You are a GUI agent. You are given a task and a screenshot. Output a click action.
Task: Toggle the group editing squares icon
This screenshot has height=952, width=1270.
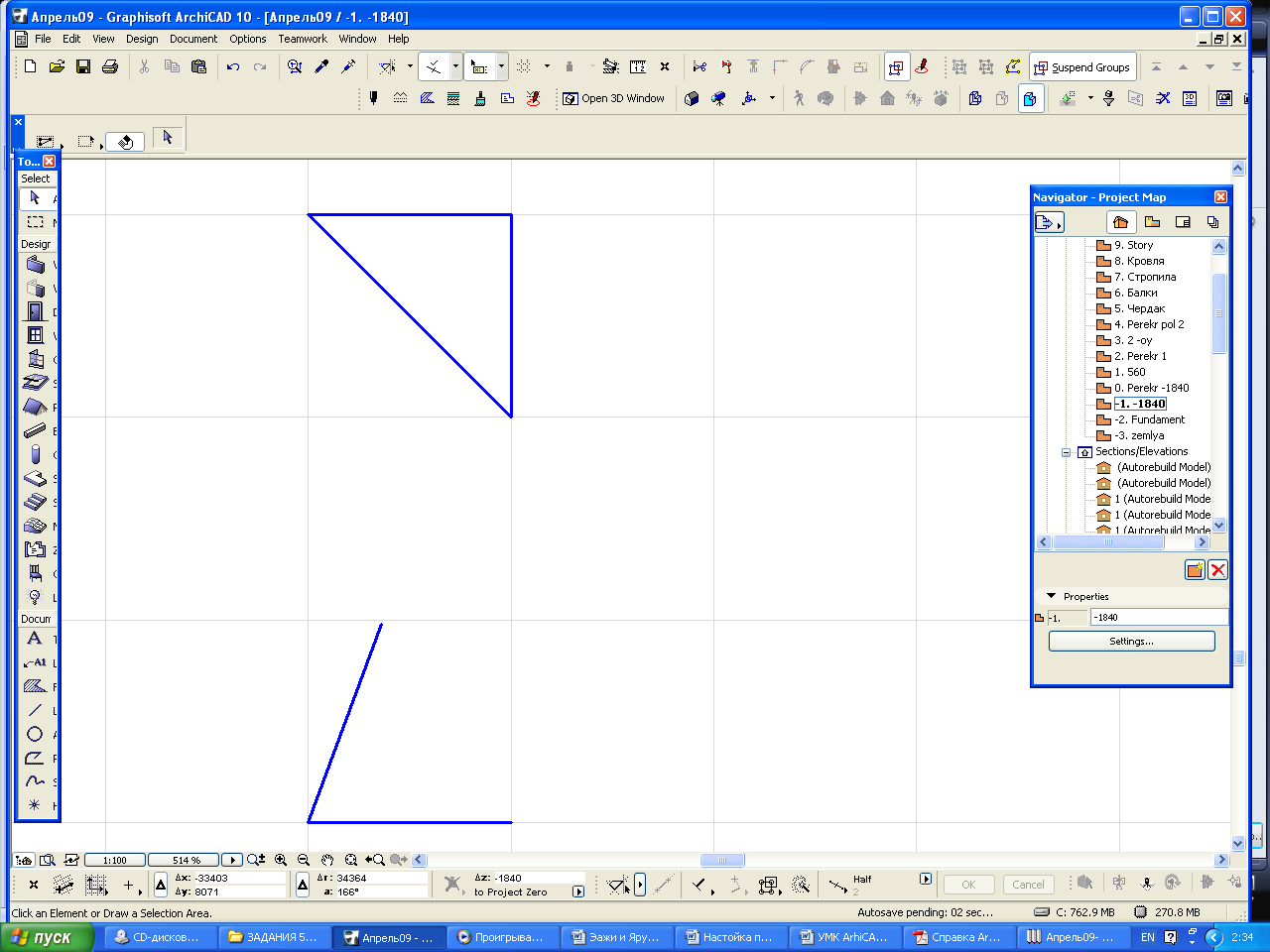pos(896,66)
